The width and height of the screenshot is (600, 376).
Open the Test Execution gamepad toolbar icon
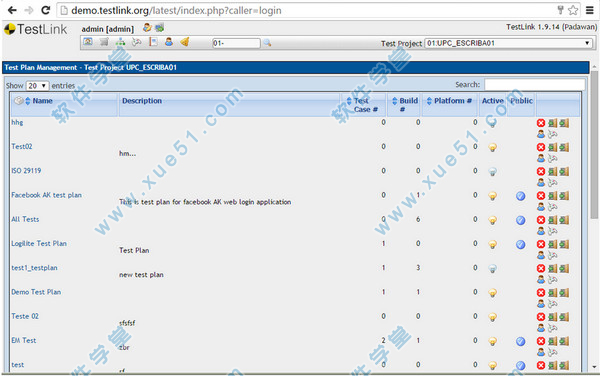click(137, 42)
